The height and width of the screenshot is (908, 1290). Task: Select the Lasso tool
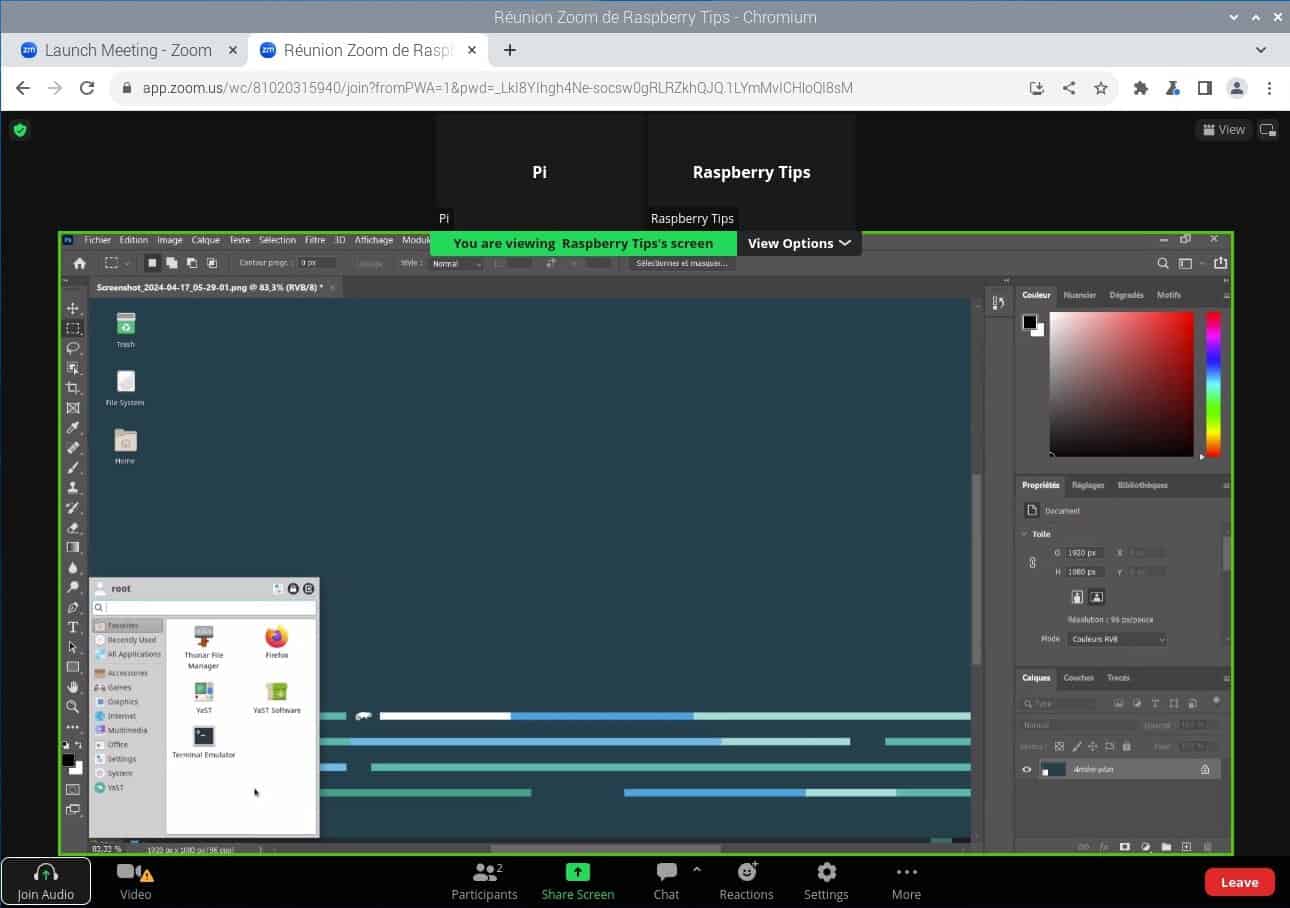point(73,347)
